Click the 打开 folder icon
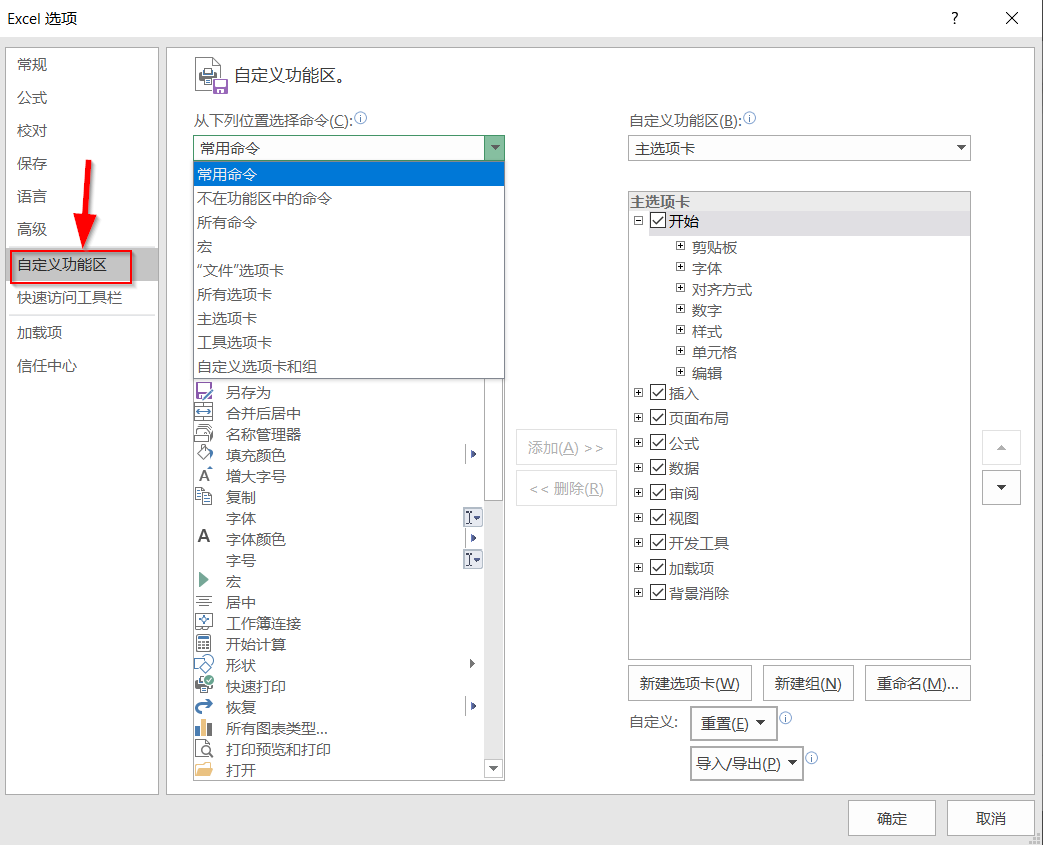1043x845 pixels. 204,770
